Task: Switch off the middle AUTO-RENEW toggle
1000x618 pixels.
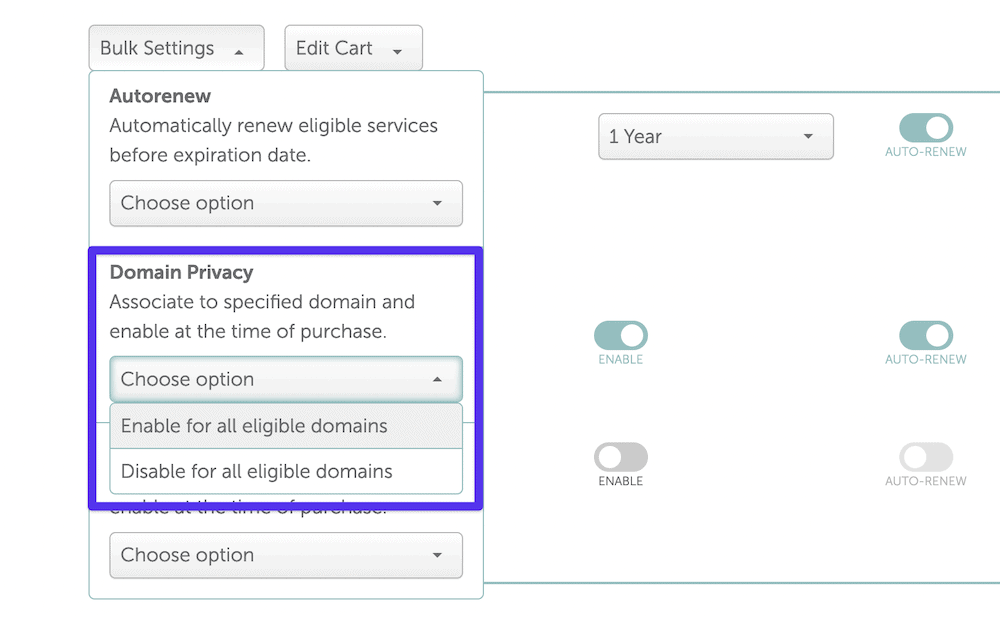Action: click(925, 338)
